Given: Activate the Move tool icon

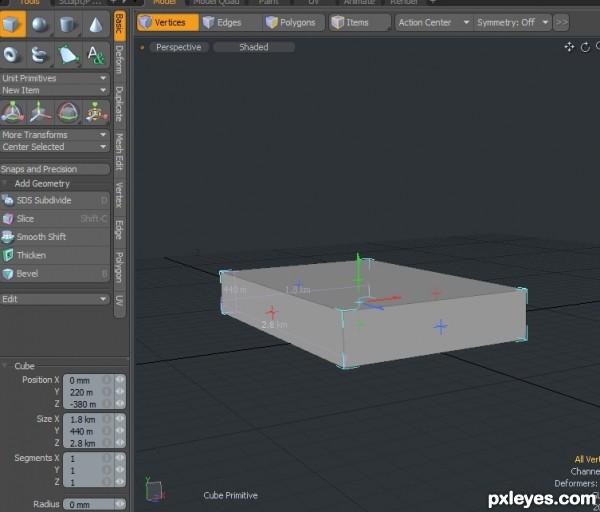Looking at the screenshot, I should point(40,112).
